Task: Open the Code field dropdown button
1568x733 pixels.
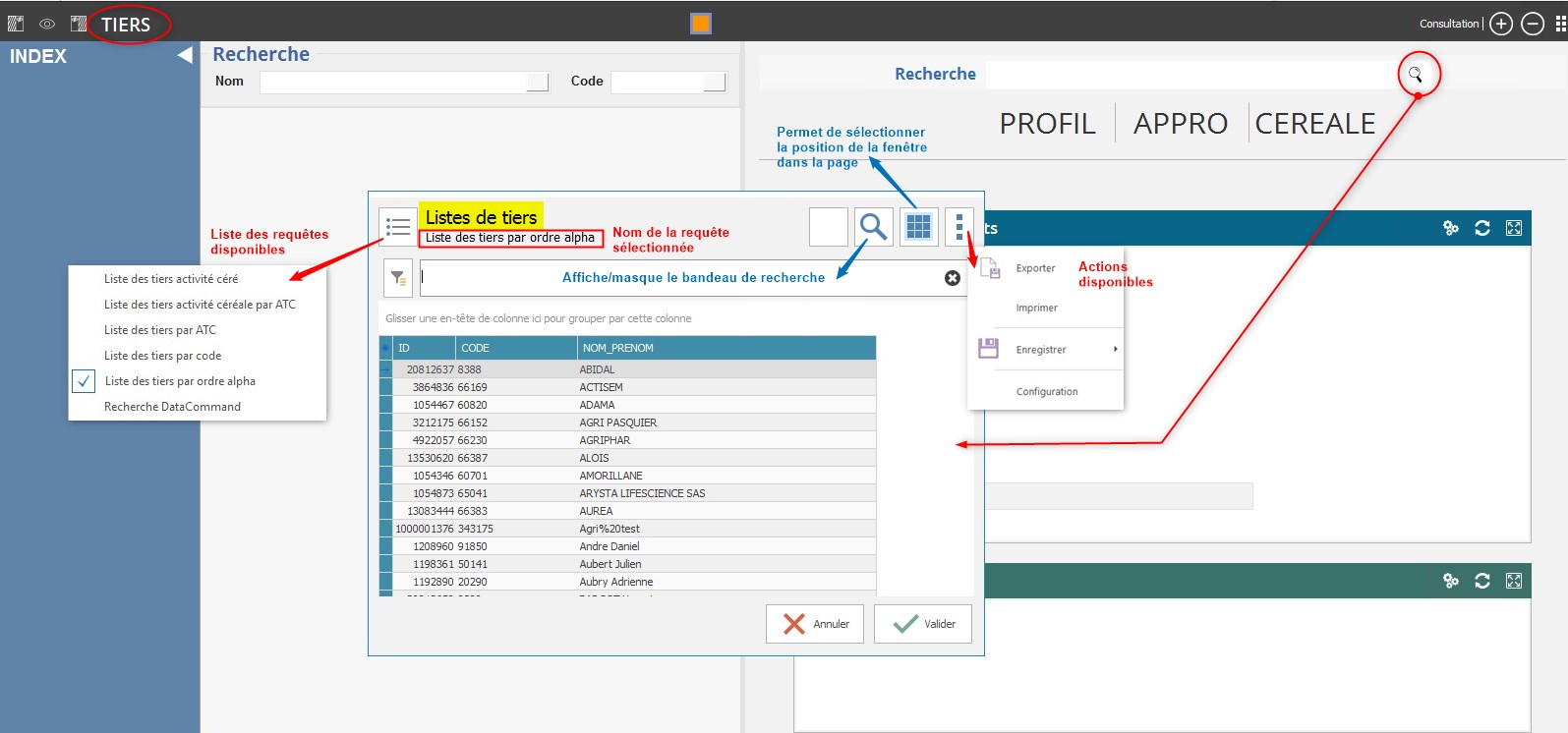Action: pos(715,82)
